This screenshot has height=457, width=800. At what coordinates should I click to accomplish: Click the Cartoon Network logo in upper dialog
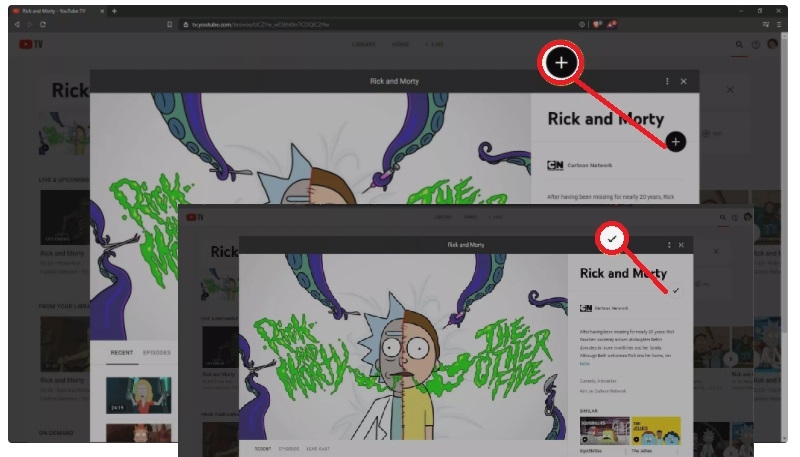pyautogui.click(x=556, y=165)
